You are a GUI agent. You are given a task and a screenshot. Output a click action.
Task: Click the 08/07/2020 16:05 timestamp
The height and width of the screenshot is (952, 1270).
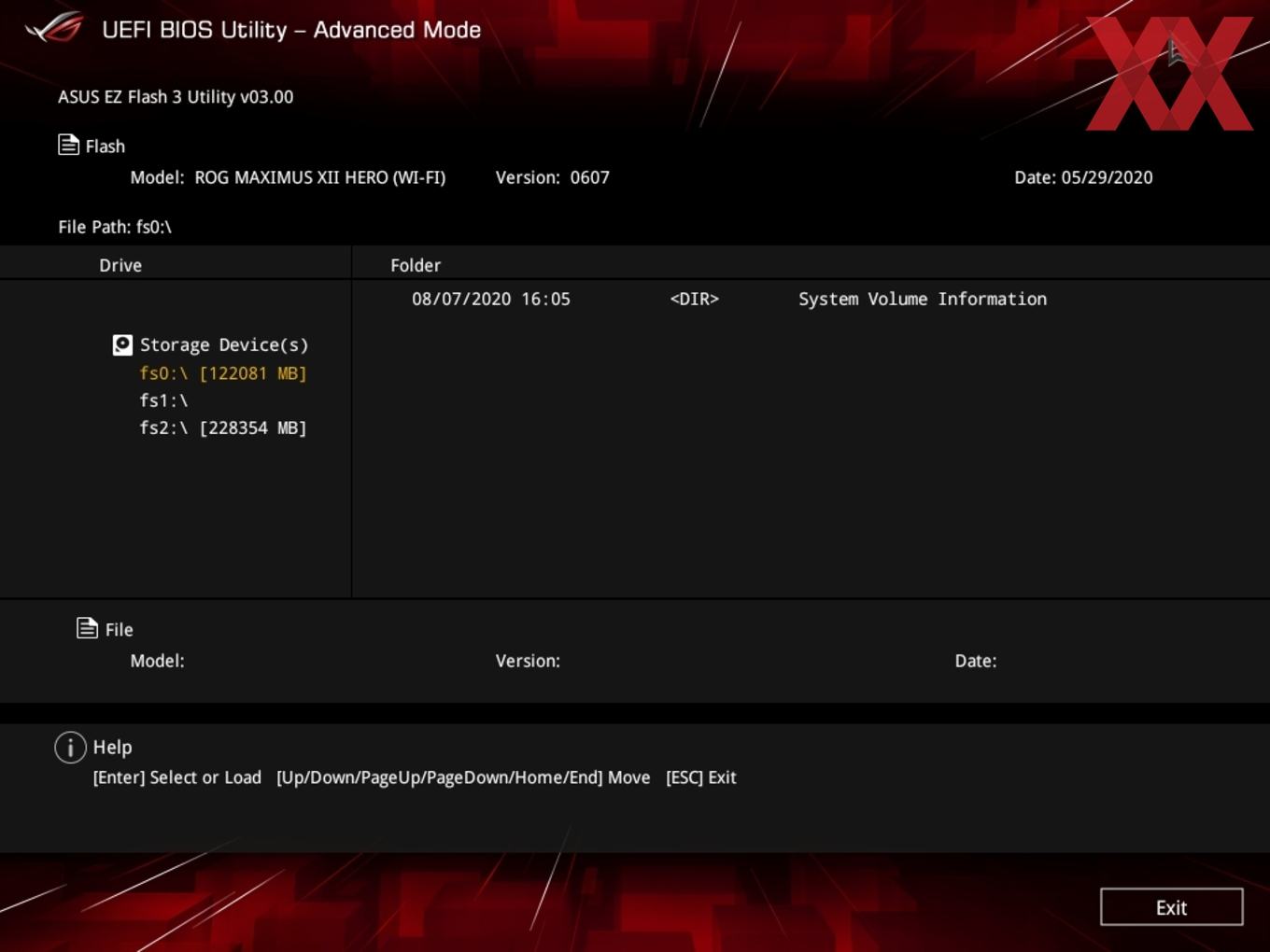pos(491,300)
